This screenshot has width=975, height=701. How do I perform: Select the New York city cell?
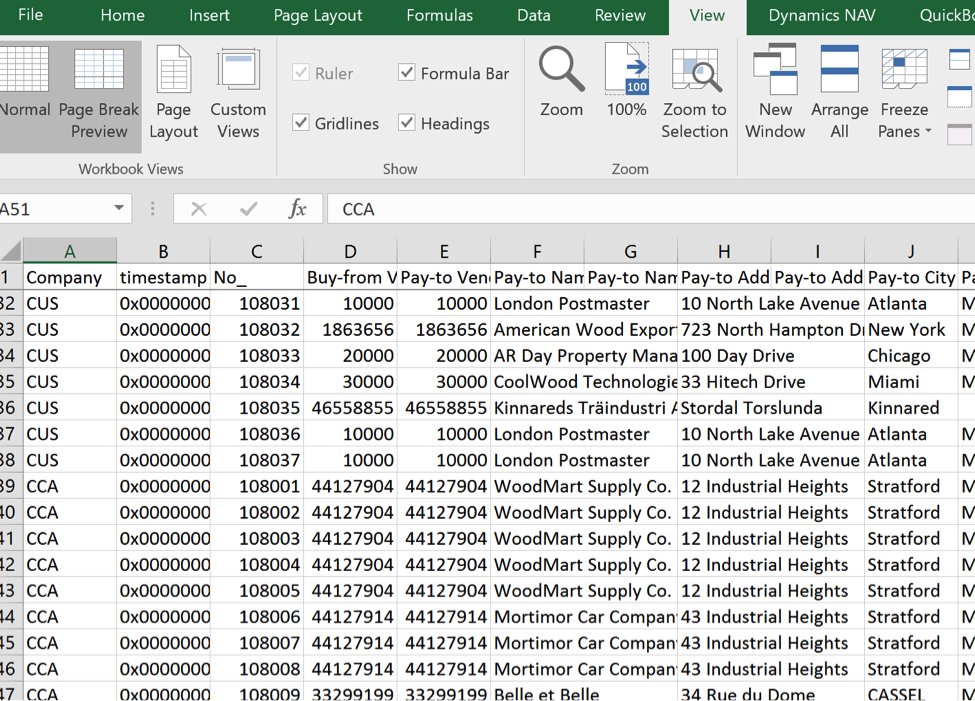pos(911,329)
